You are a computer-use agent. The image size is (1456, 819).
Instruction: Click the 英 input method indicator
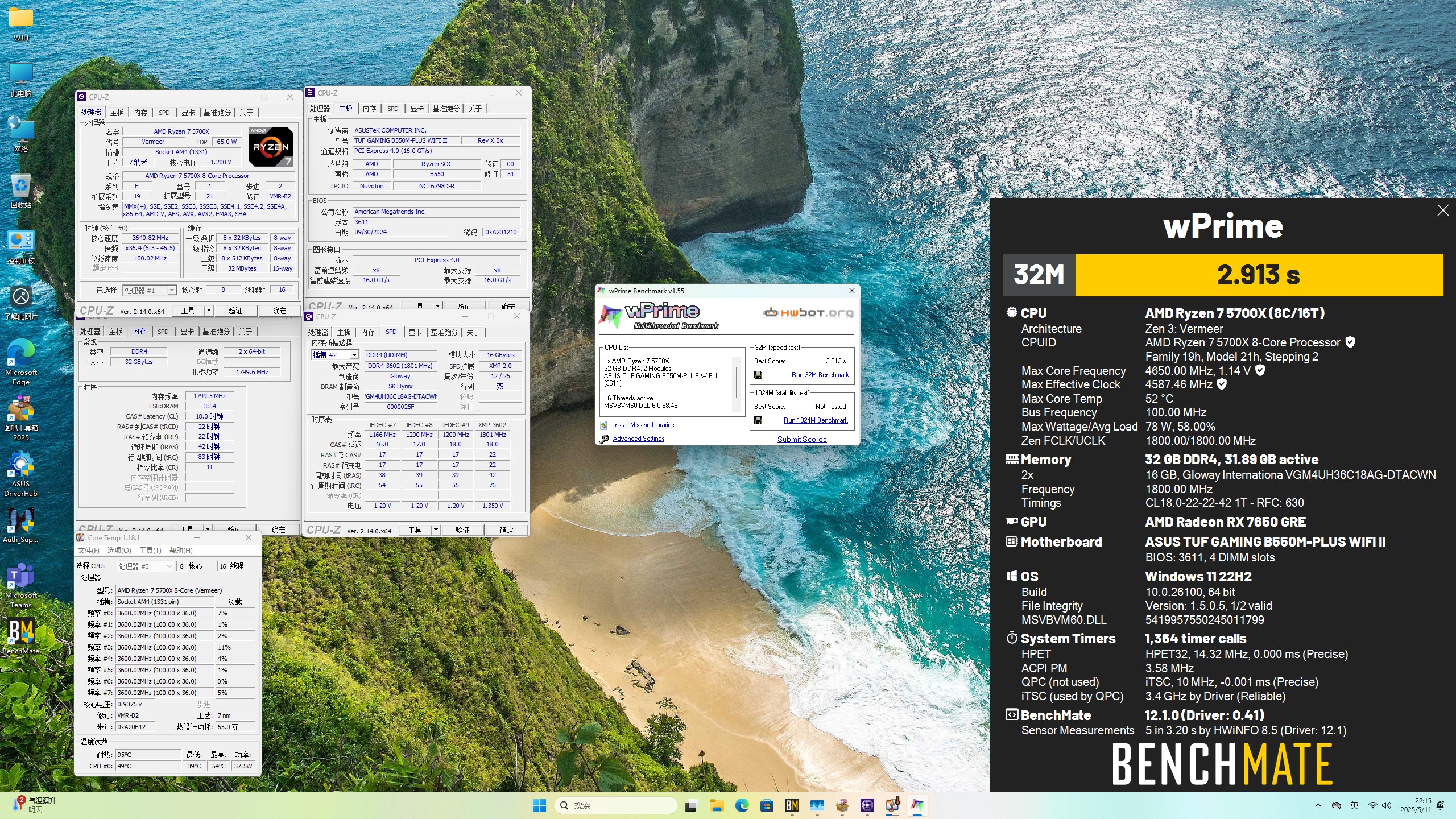coord(1355,805)
